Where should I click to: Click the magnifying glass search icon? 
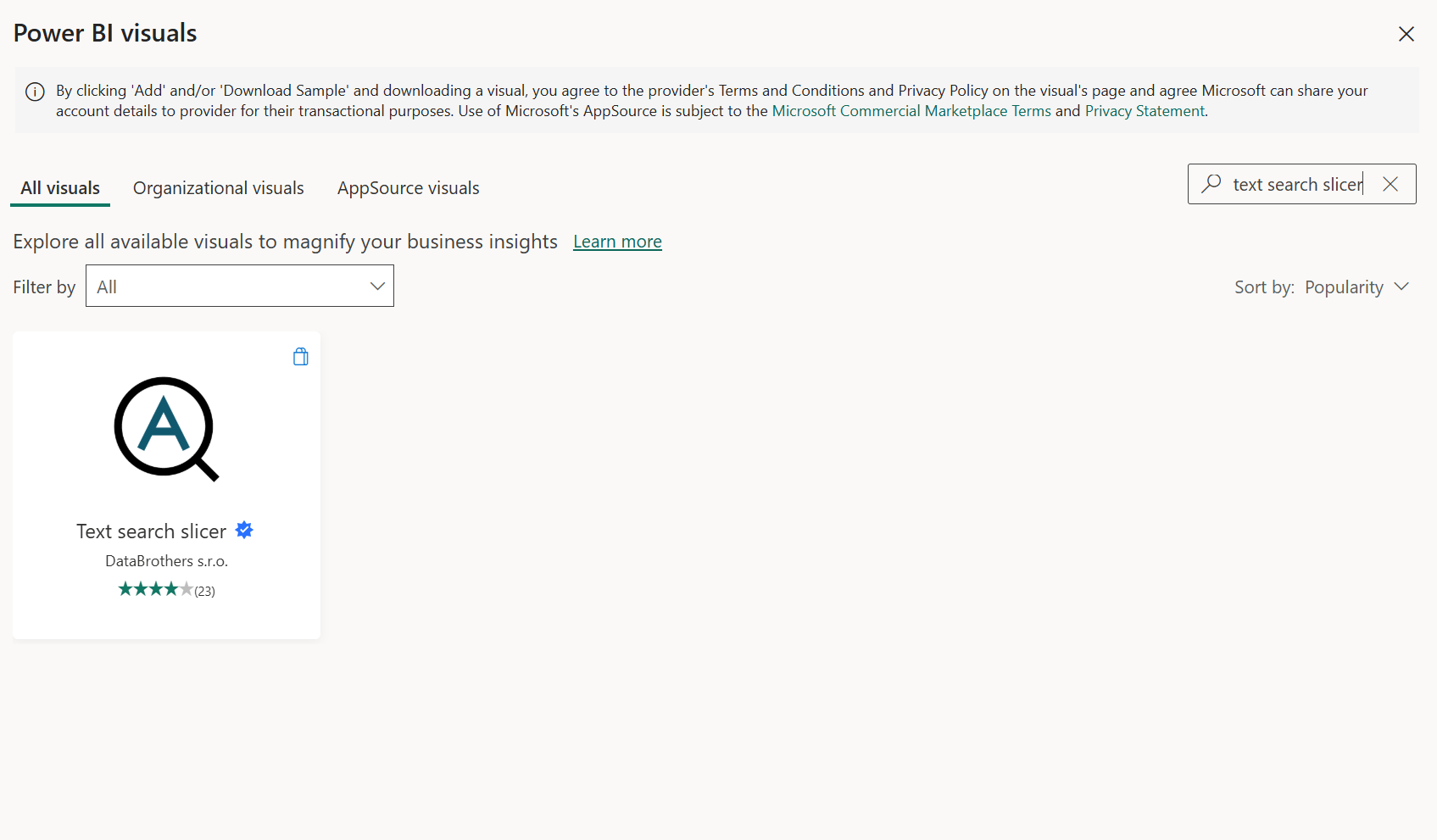coord(1211,183)
